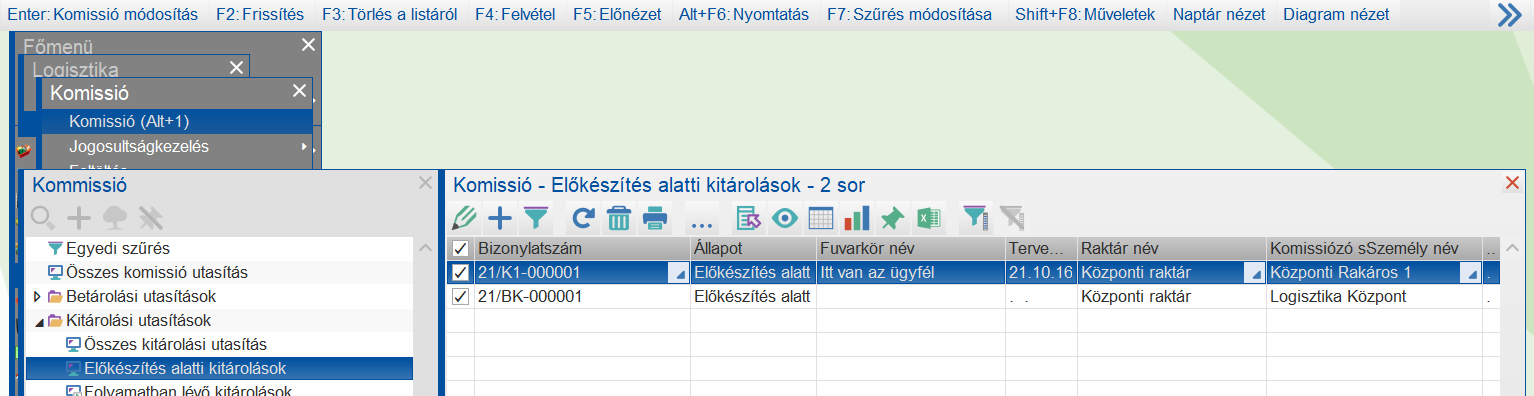
Task: Click F3: Törlés a listáról in the top bar
Action: [389, 15]
